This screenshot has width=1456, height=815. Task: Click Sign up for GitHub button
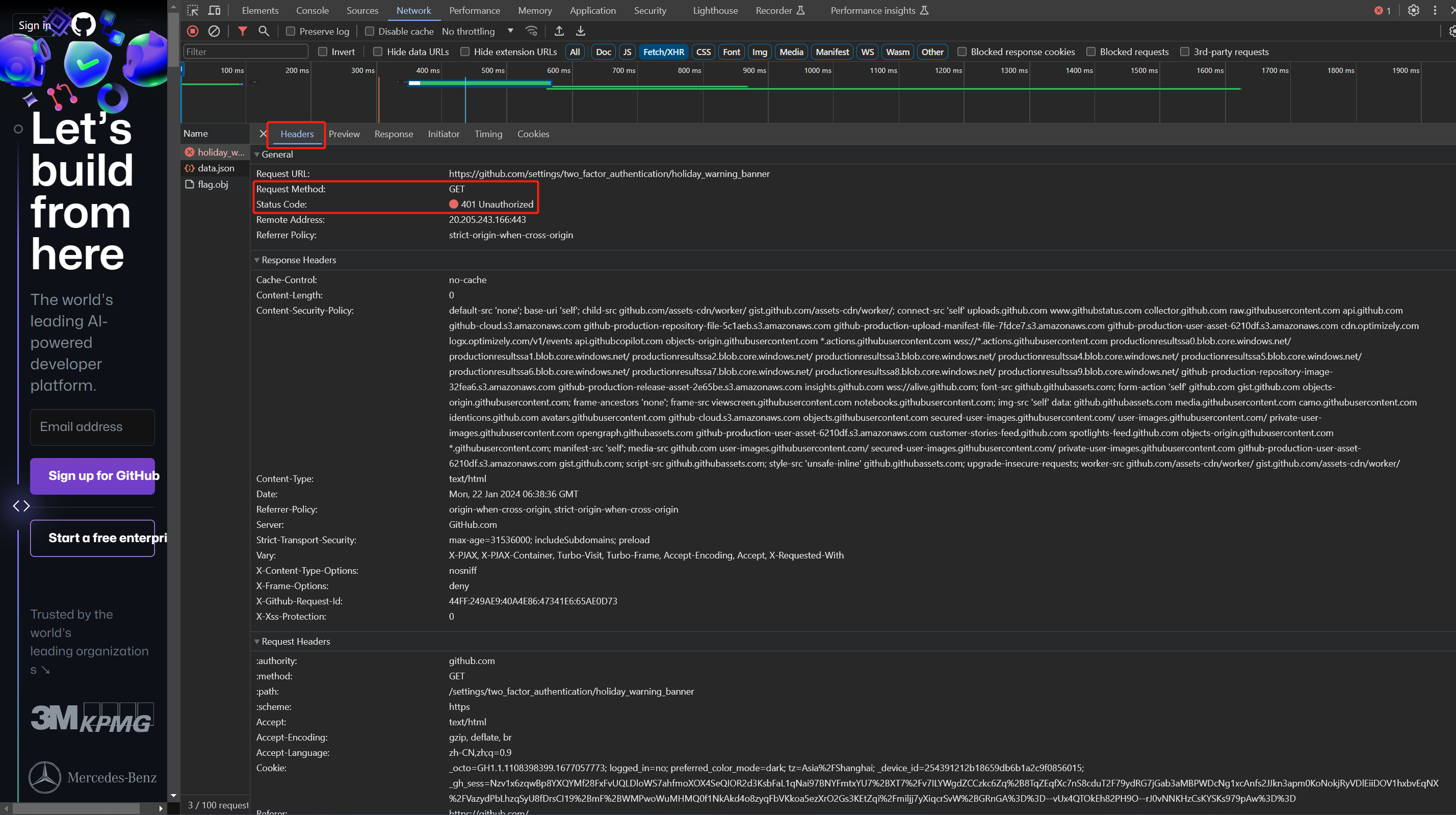click(x=93, y=476)
